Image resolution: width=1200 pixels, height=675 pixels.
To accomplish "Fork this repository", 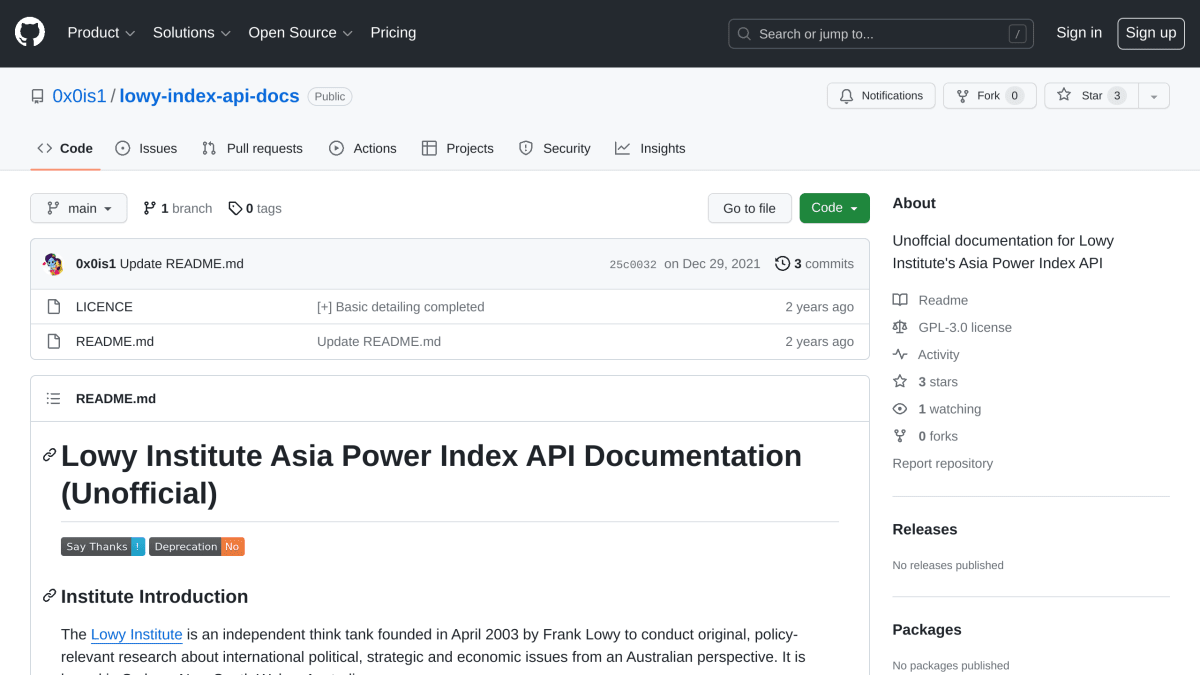I will tap(989, 96).
